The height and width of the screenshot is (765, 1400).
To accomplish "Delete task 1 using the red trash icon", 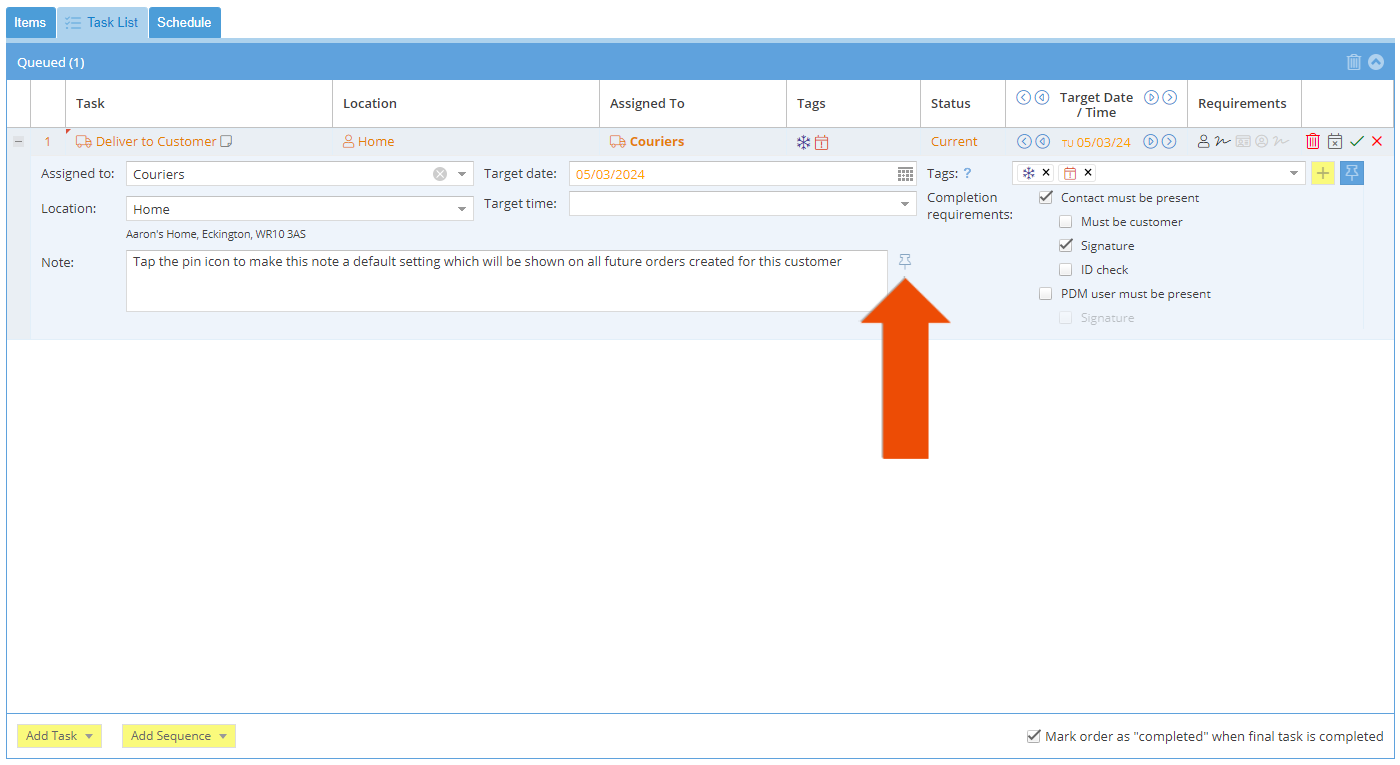I will pyautogui.click(x=1313, y=142).
